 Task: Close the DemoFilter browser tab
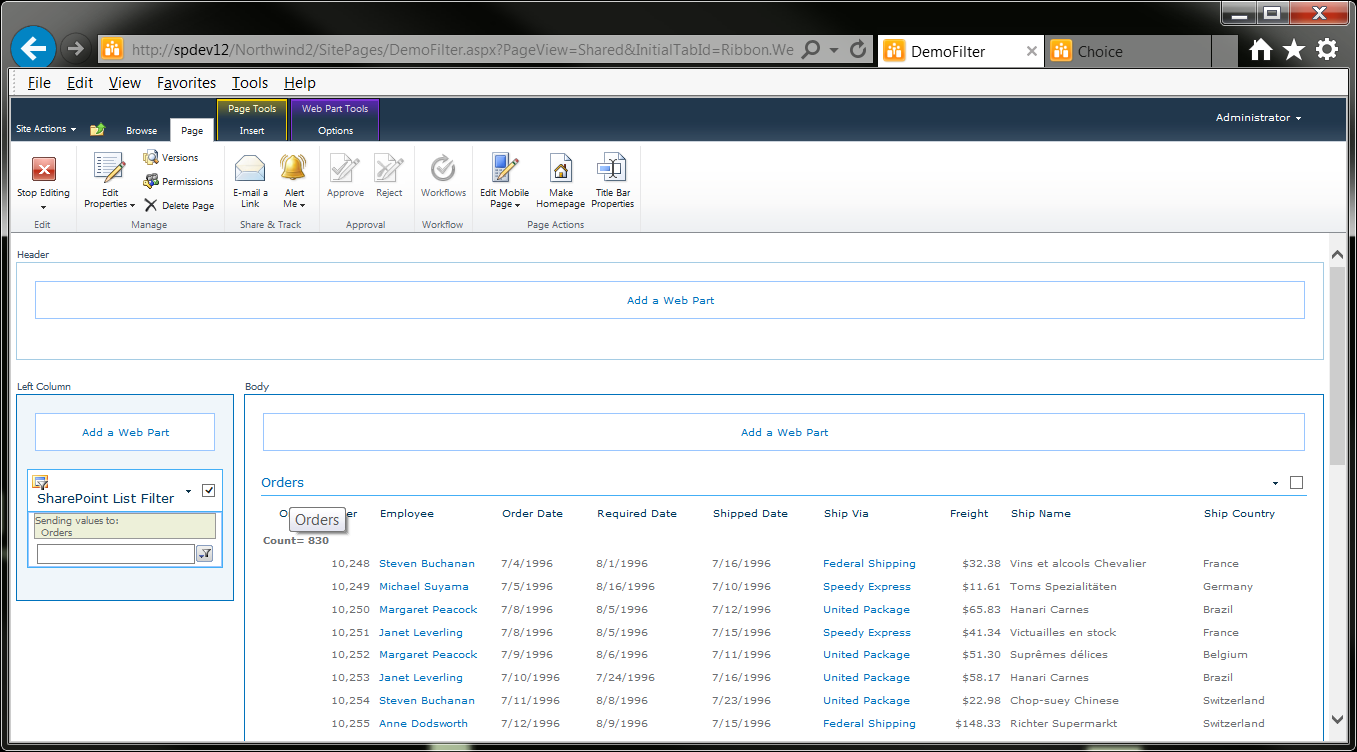[1032, 51]
